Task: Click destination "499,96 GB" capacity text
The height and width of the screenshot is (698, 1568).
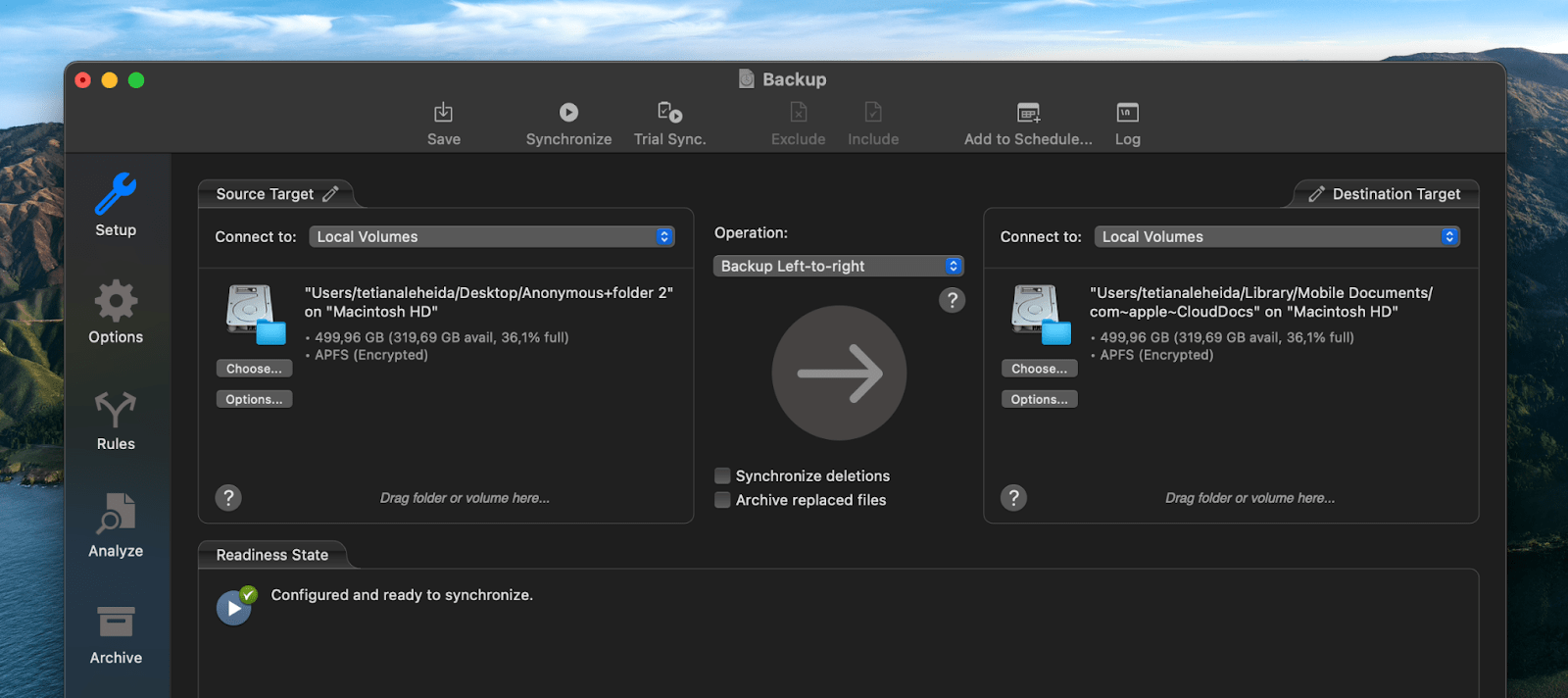Action: [1135, 337]
